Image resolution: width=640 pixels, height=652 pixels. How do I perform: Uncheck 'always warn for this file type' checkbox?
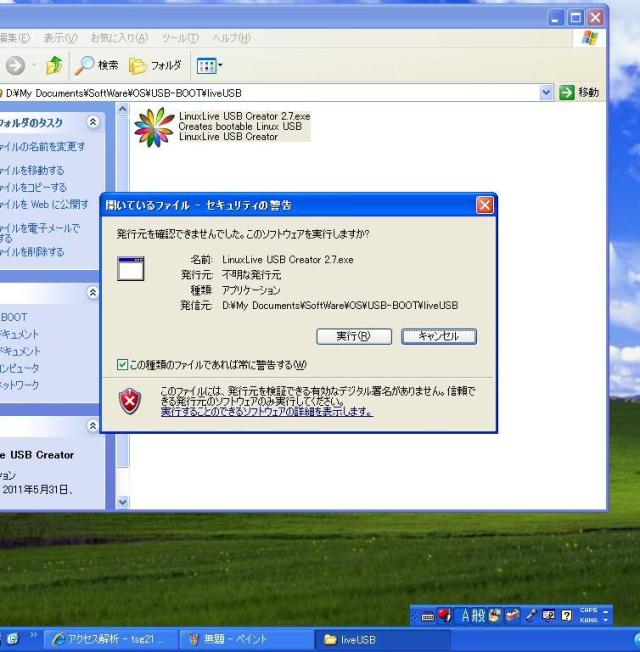(x=122, y=364)
